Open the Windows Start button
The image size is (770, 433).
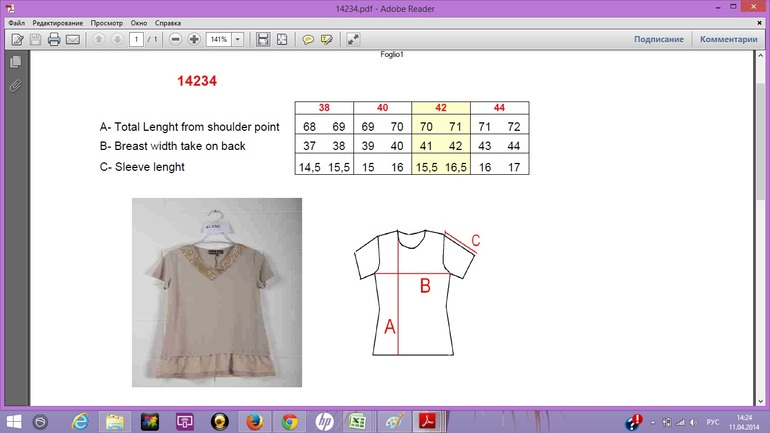[x=13, y=422]
